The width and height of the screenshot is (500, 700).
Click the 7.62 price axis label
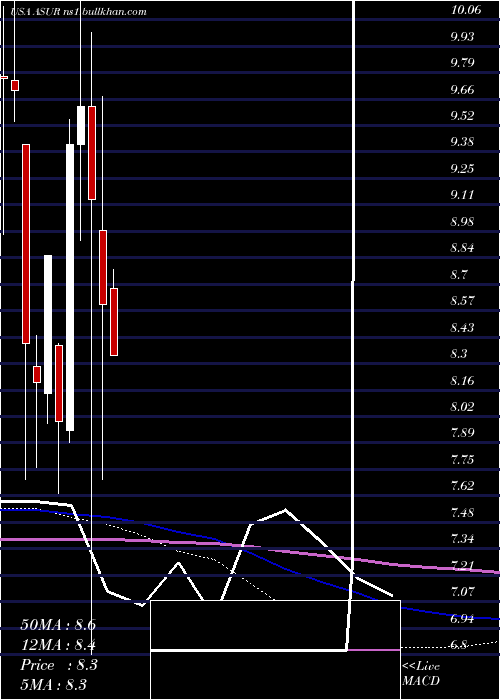pos(462,485)
